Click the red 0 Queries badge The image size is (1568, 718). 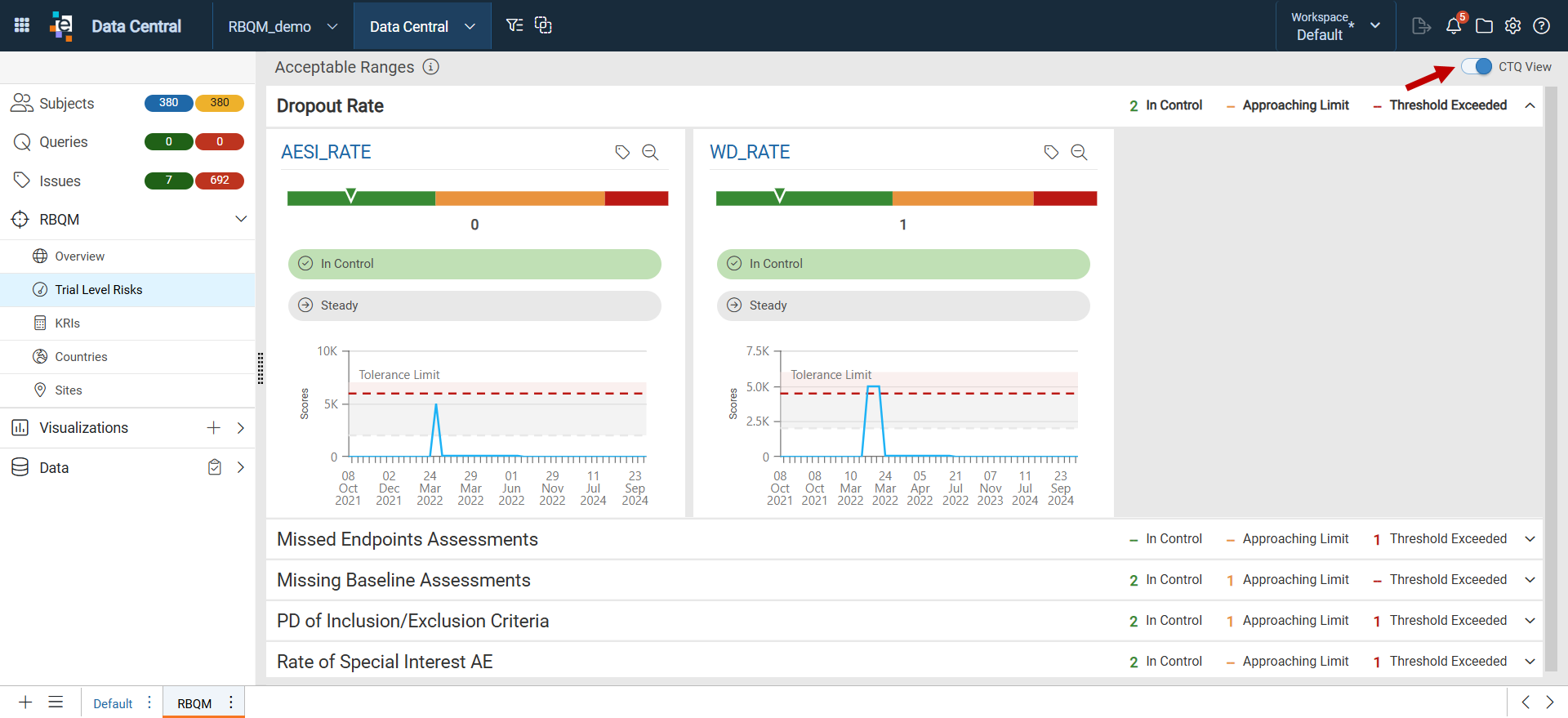220,142
